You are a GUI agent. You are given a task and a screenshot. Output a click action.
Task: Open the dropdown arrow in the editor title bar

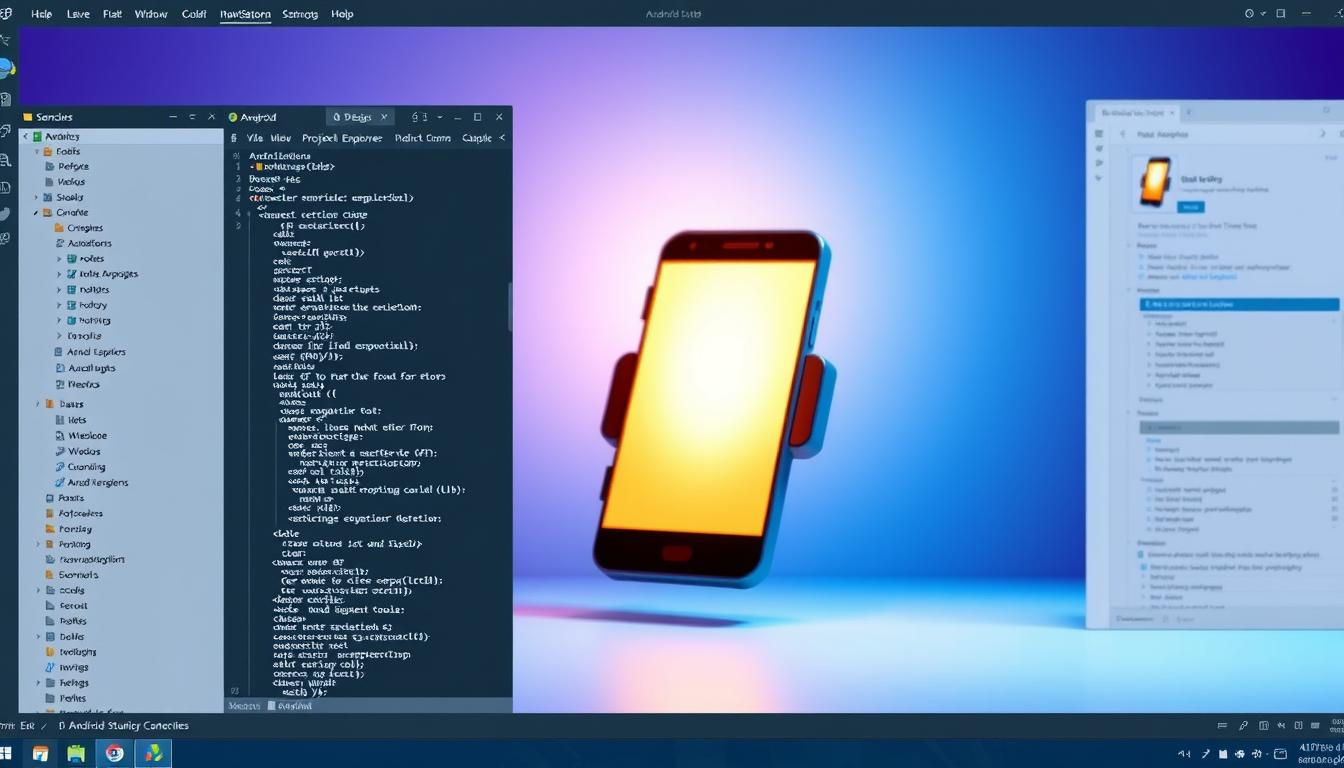(439, 117)
